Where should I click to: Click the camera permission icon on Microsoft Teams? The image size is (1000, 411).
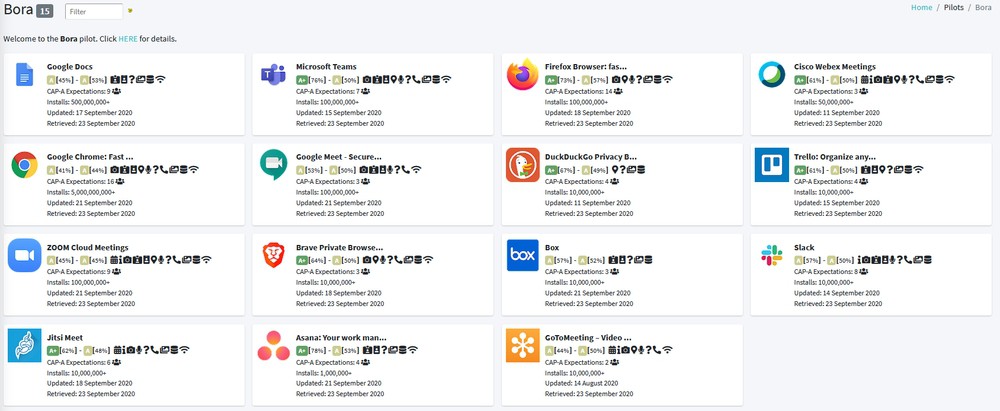coord(367,79)
